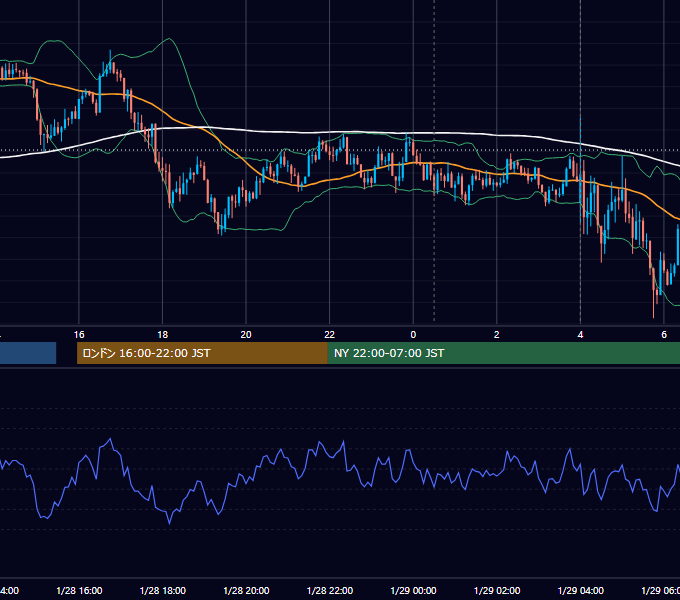Click the 16 hour axis label

tap(79, 335)
